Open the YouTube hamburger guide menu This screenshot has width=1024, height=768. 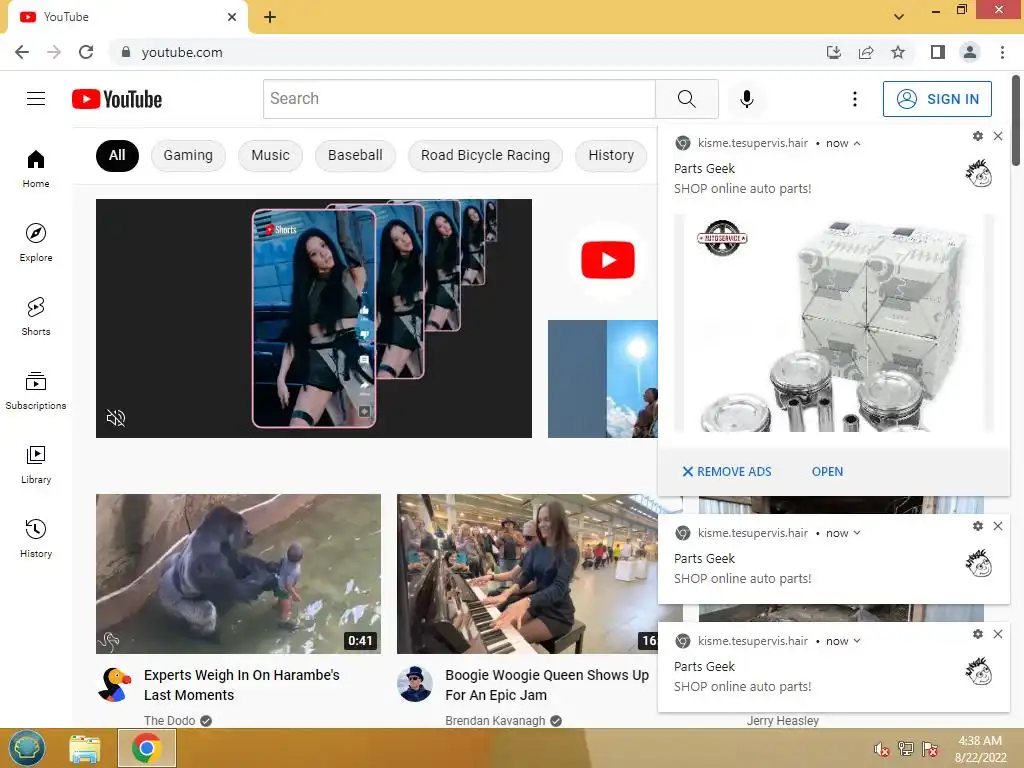[x=36, y=99]
